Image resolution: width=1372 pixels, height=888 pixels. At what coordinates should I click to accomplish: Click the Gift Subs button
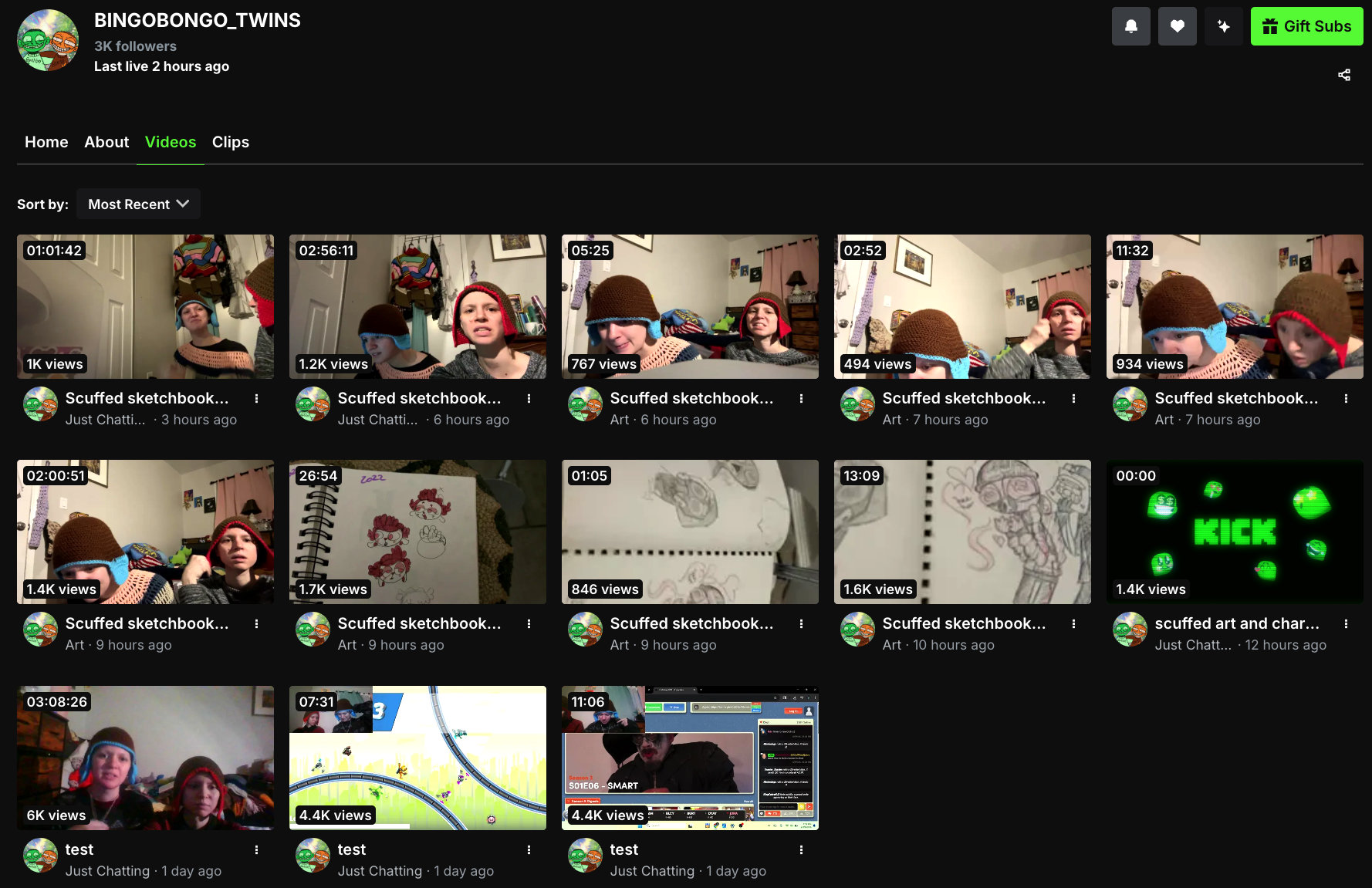point(1306,26)
